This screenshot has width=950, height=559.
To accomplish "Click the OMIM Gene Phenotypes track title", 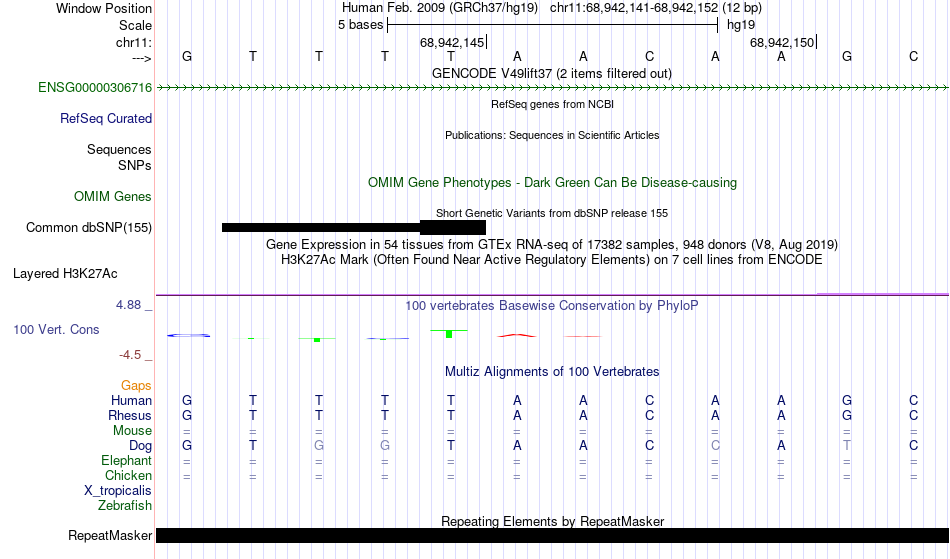I will [553, 183].
